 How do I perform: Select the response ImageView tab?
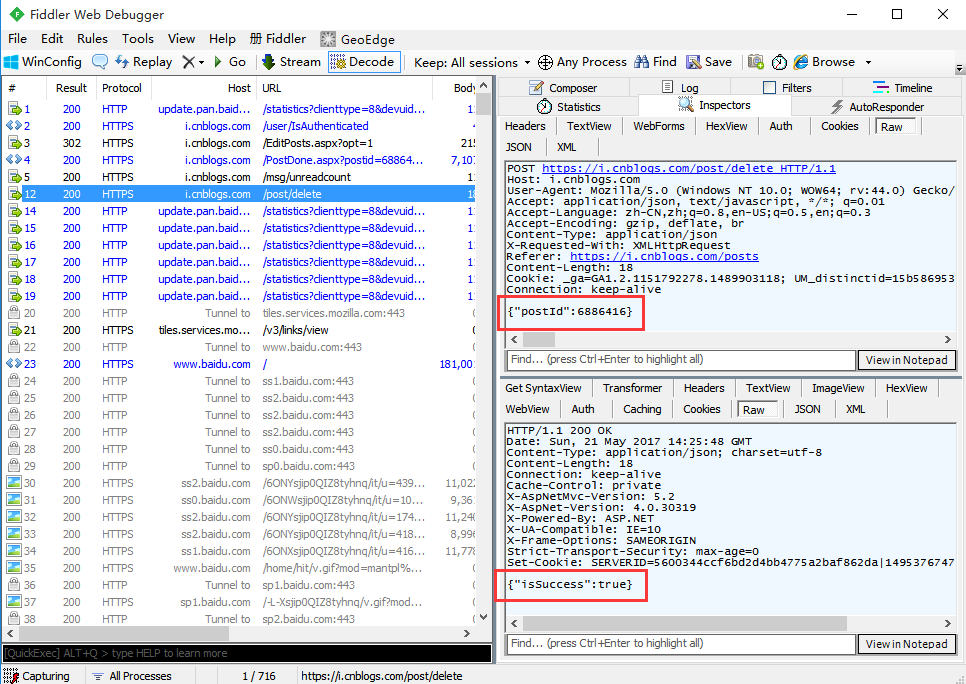[x=838, y=388]
